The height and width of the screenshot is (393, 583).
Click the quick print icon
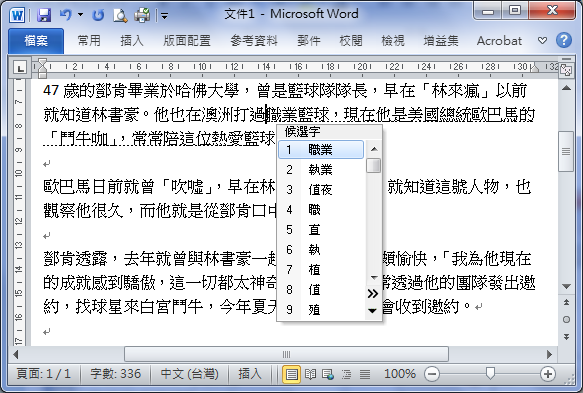point(142,15)
